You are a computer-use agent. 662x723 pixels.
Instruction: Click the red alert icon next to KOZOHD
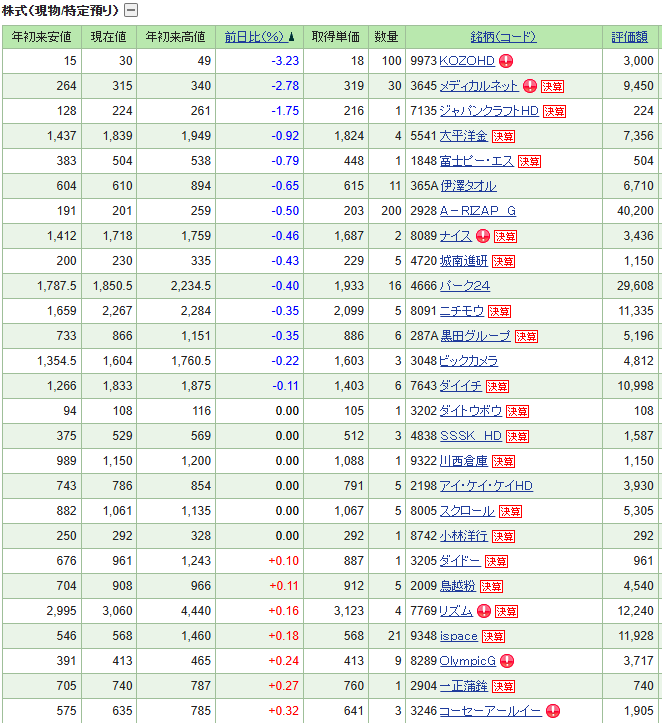[506, 61]
